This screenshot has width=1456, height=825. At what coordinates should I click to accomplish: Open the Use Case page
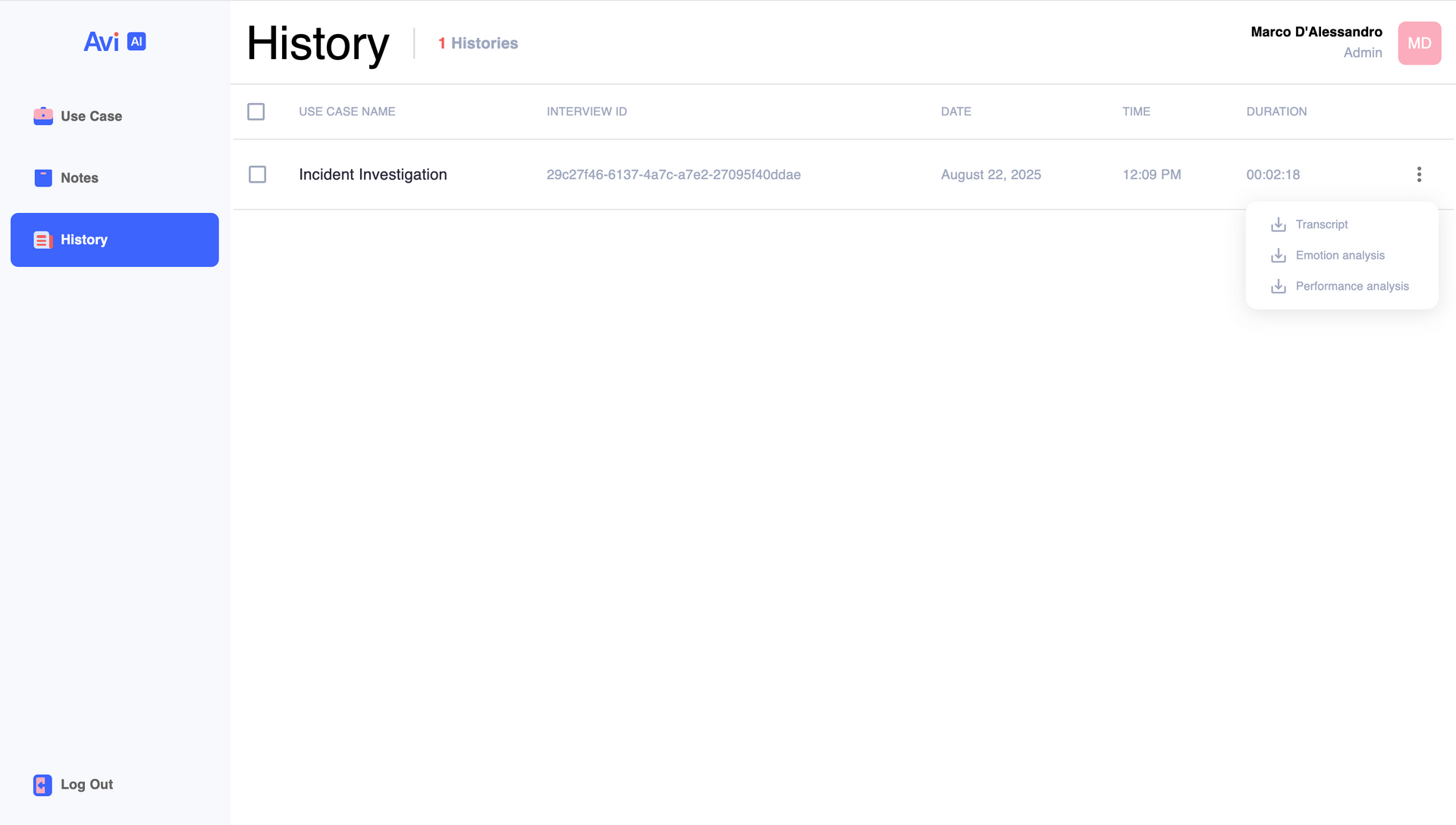coord(91,116)
